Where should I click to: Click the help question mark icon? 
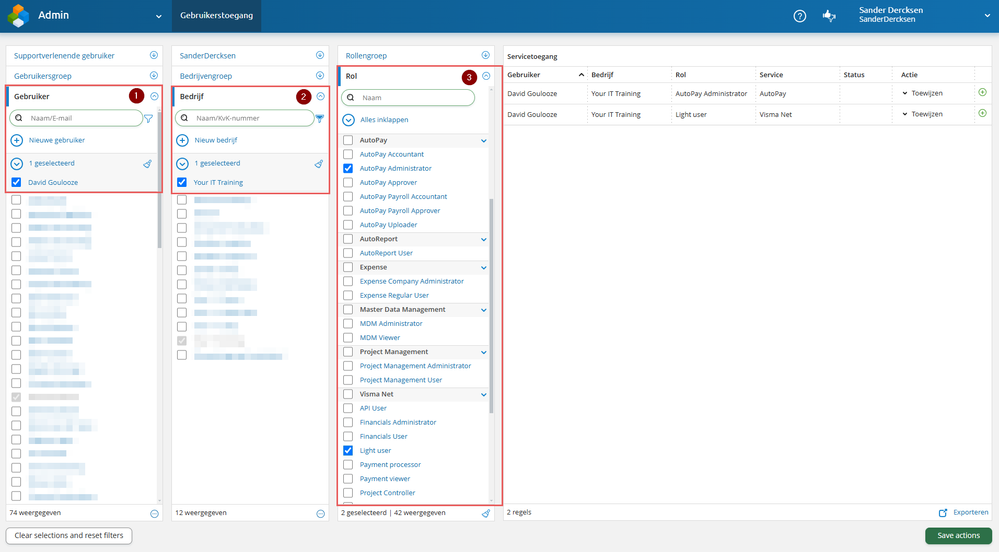point(799,16)
